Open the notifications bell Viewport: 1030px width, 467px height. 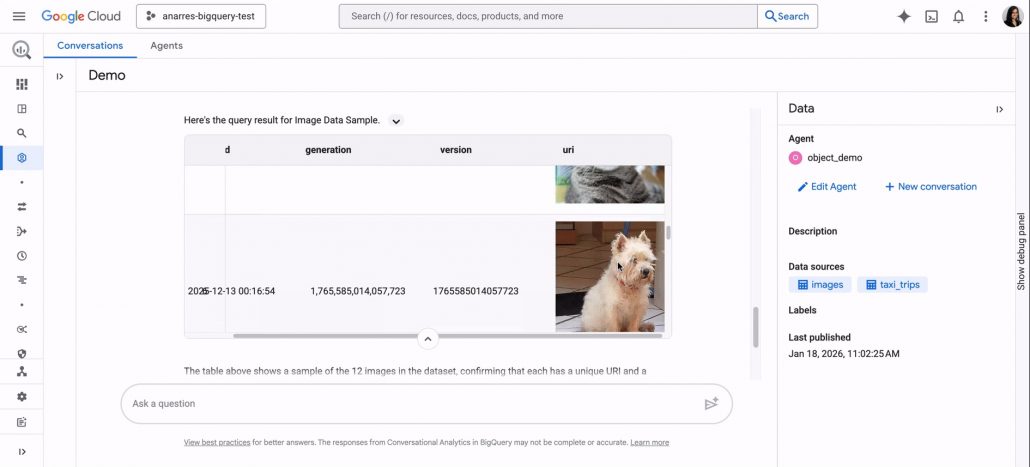958,16
